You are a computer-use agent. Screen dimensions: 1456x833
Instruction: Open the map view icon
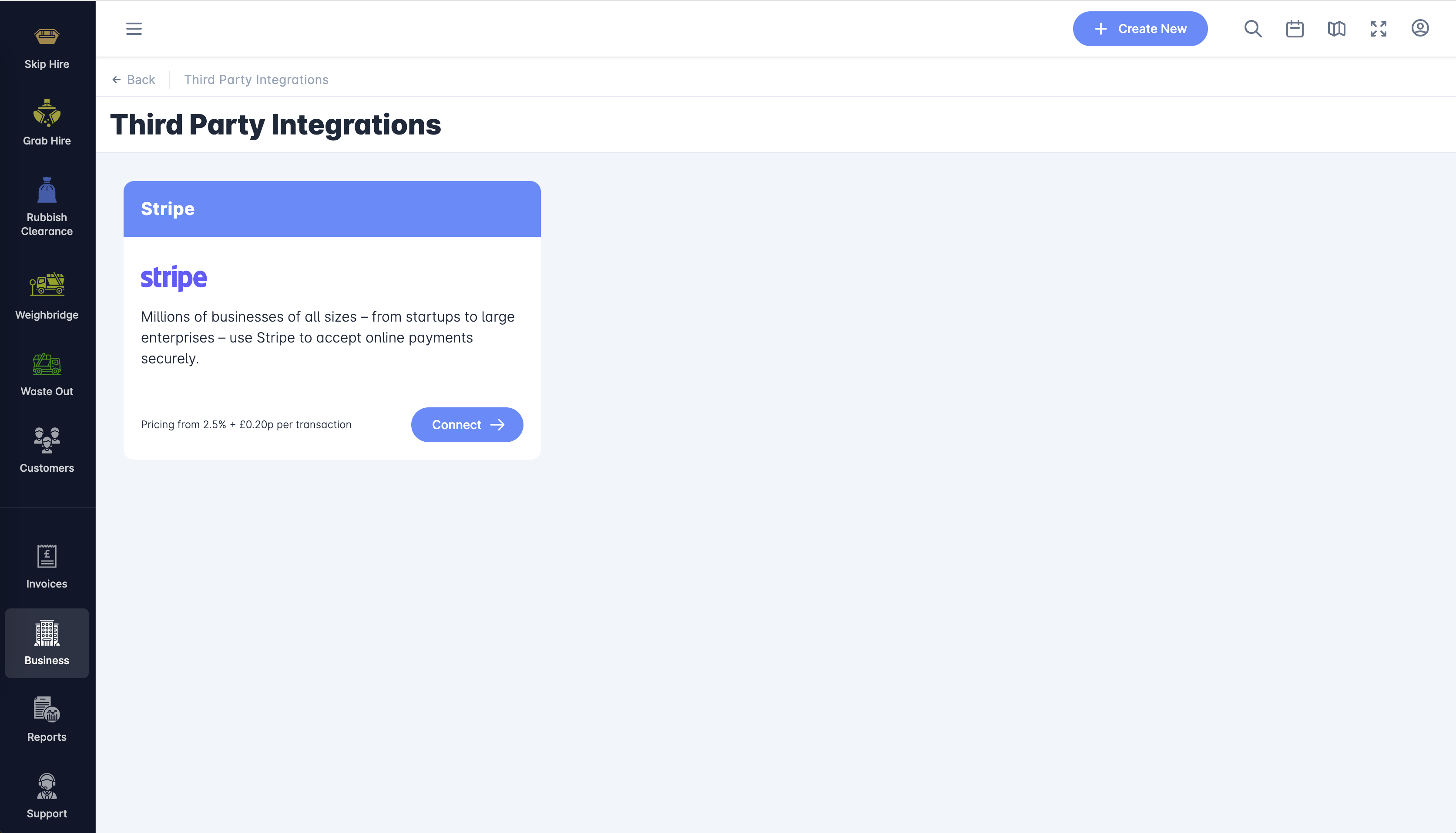(1336, 29)
